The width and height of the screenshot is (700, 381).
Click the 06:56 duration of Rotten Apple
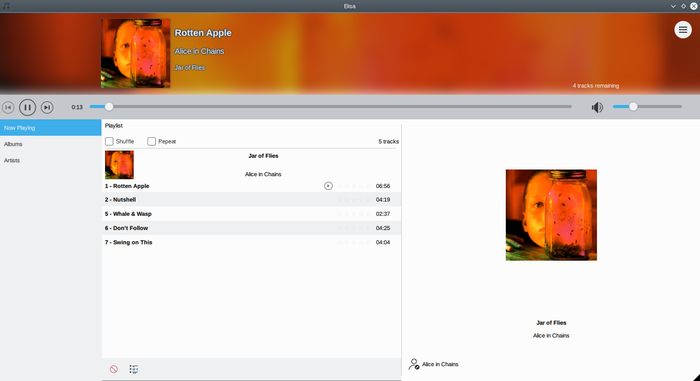(383, 186)
